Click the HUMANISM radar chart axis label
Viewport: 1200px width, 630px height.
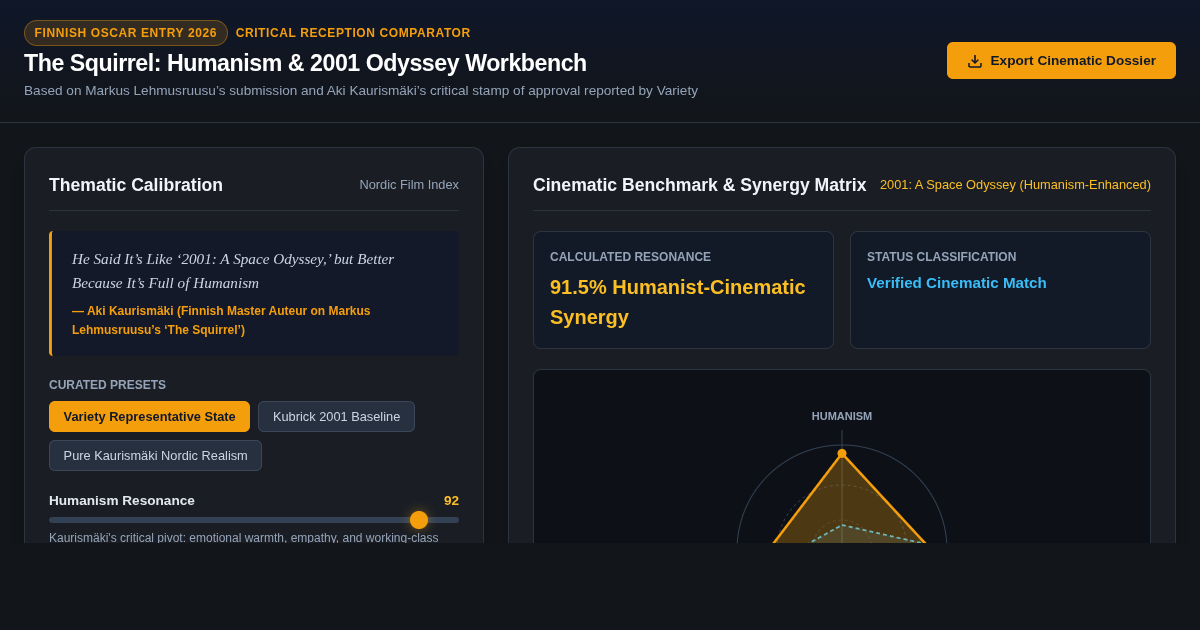coord(842,416)
